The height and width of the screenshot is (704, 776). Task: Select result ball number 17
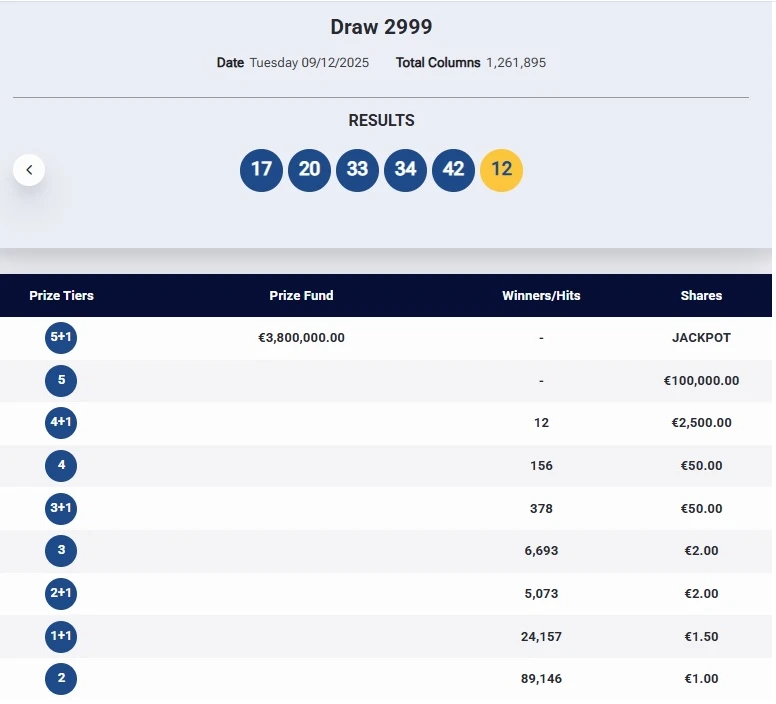point(261,169)
